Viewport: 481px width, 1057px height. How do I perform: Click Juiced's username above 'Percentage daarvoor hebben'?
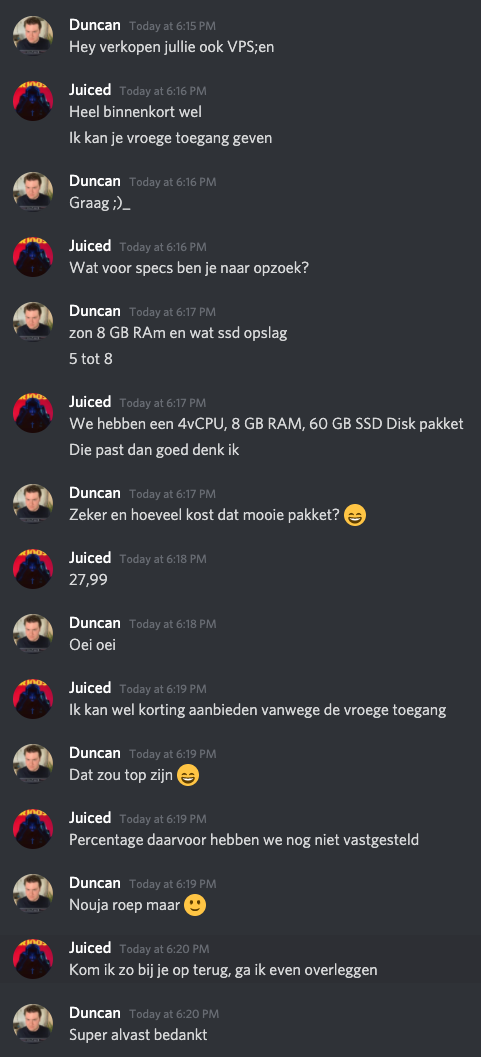click(x=90, y=818)
